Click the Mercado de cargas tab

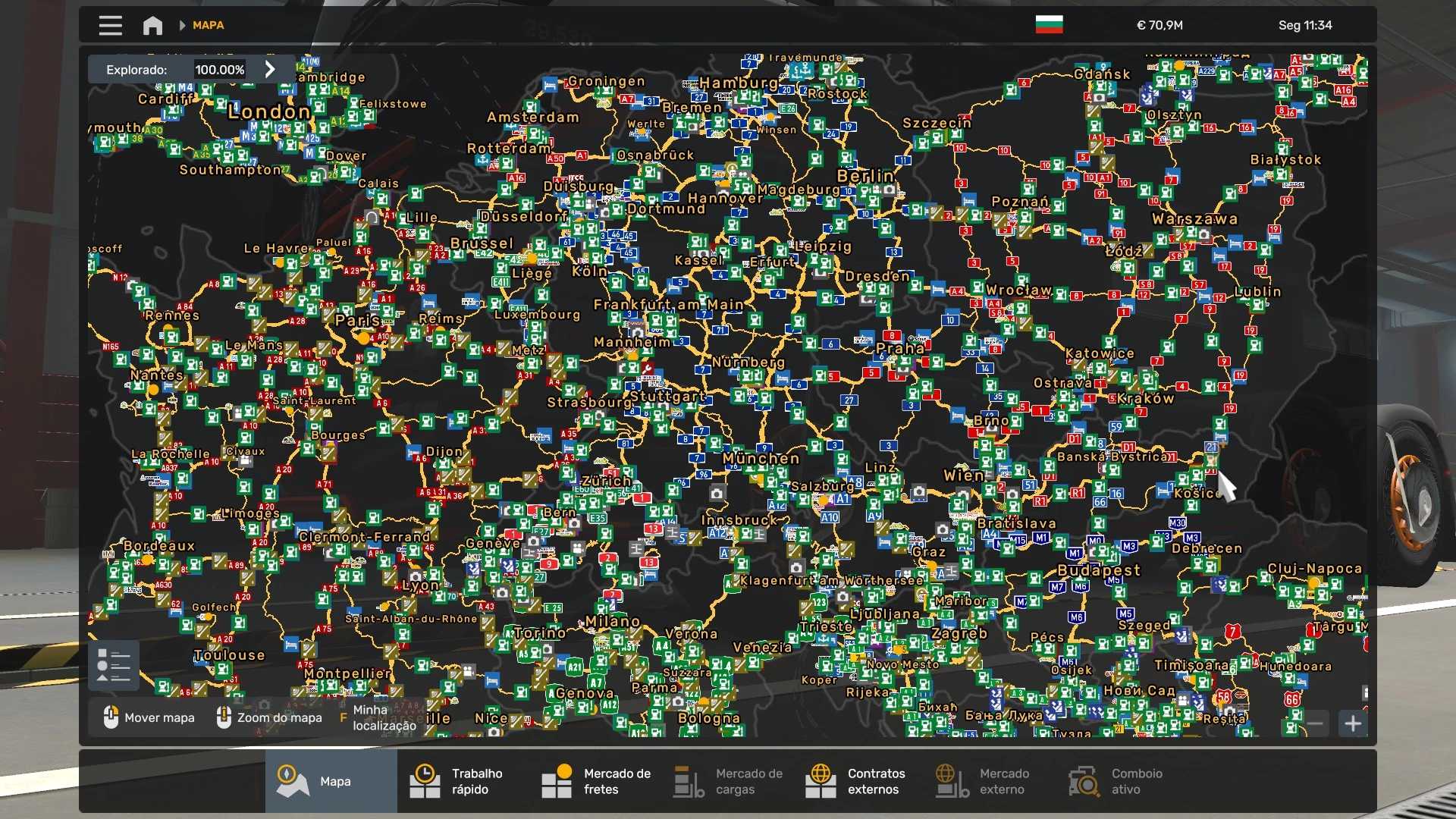point(728,781)
